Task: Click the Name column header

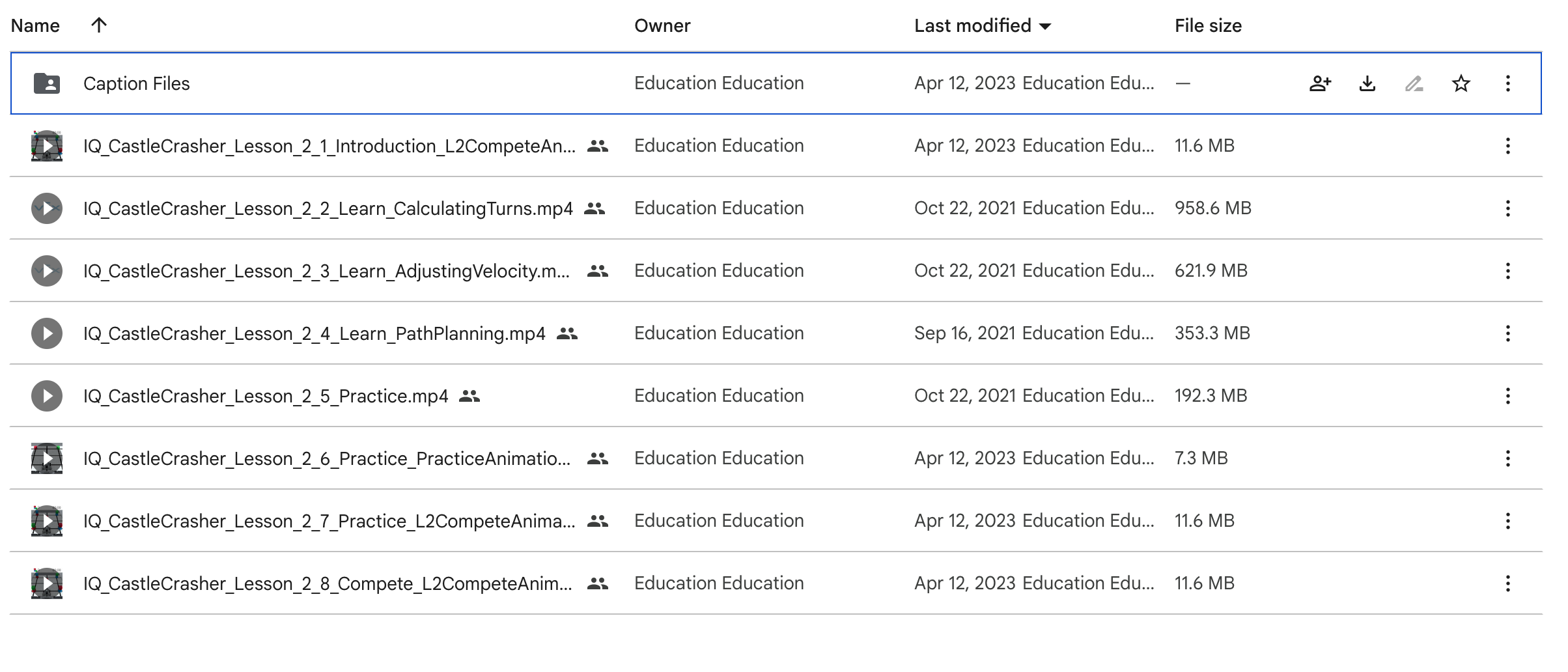Action: point(35,26)
